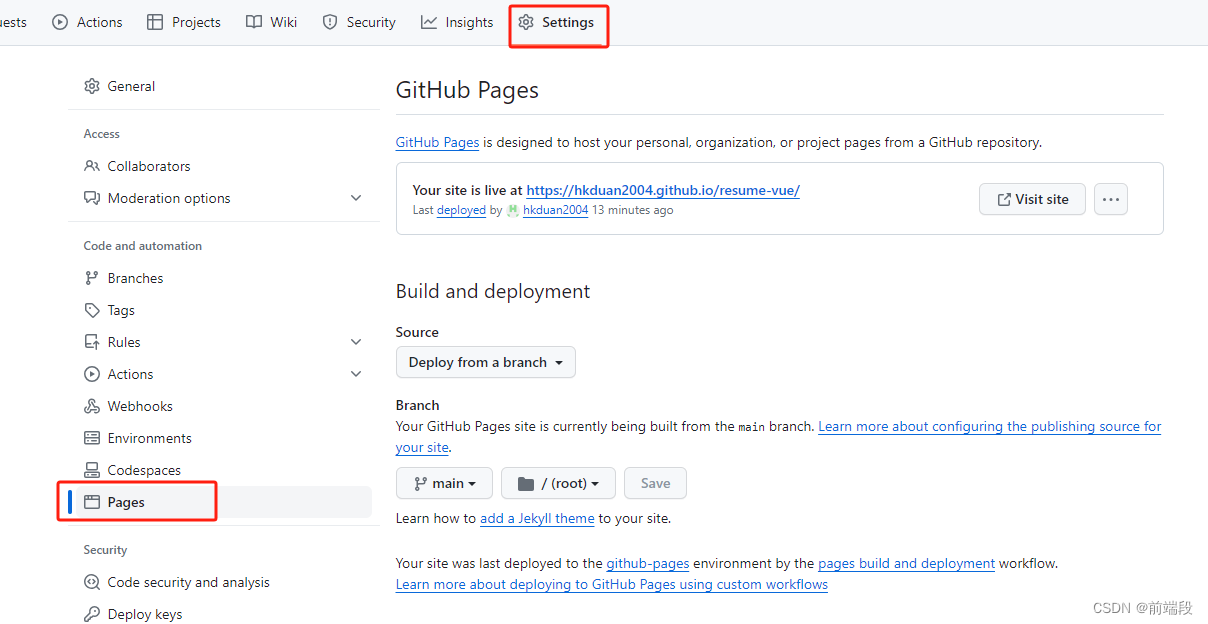The image size is (1208, 624).
Task: Expand the sidebar Actions chevron
Action: tap(356, 374)
